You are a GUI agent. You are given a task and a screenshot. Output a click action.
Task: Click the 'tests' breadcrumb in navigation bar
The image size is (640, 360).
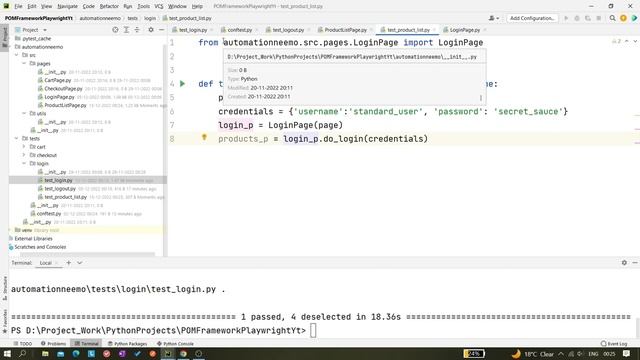(x=132, y=18)
